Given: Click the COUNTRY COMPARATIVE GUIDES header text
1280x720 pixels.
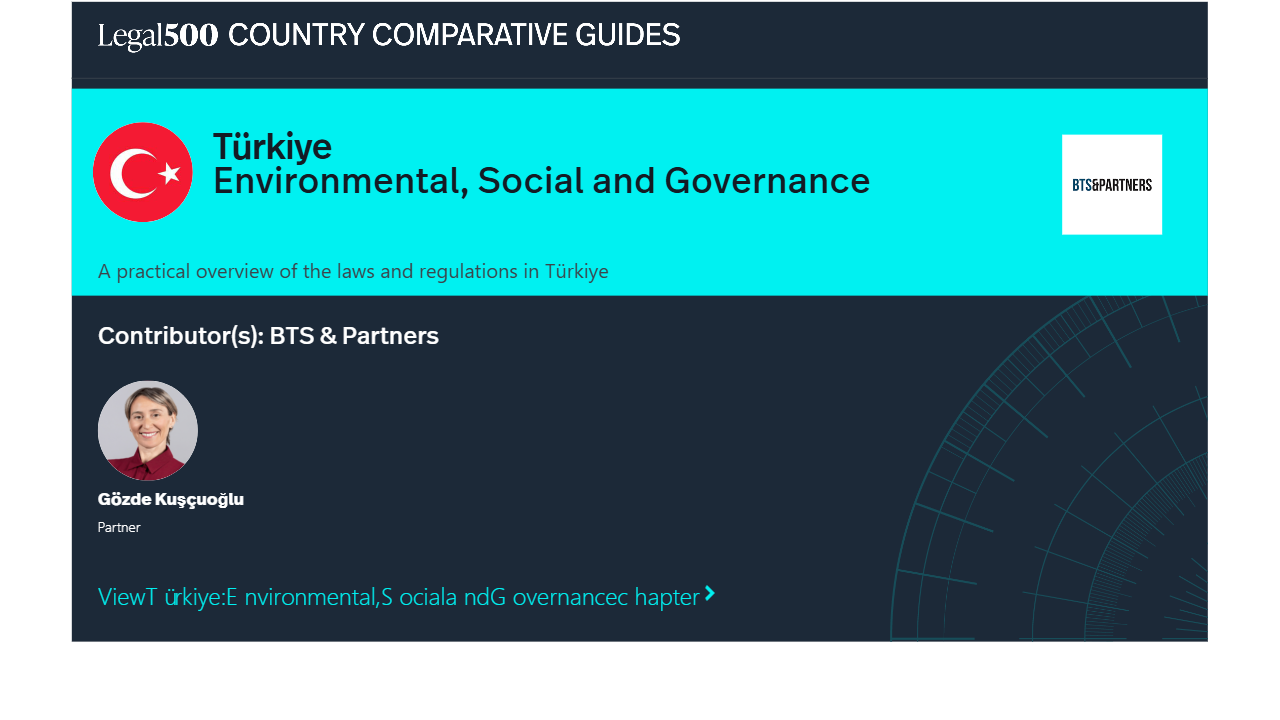Looking at the screenshot, I should coord(454,36).
